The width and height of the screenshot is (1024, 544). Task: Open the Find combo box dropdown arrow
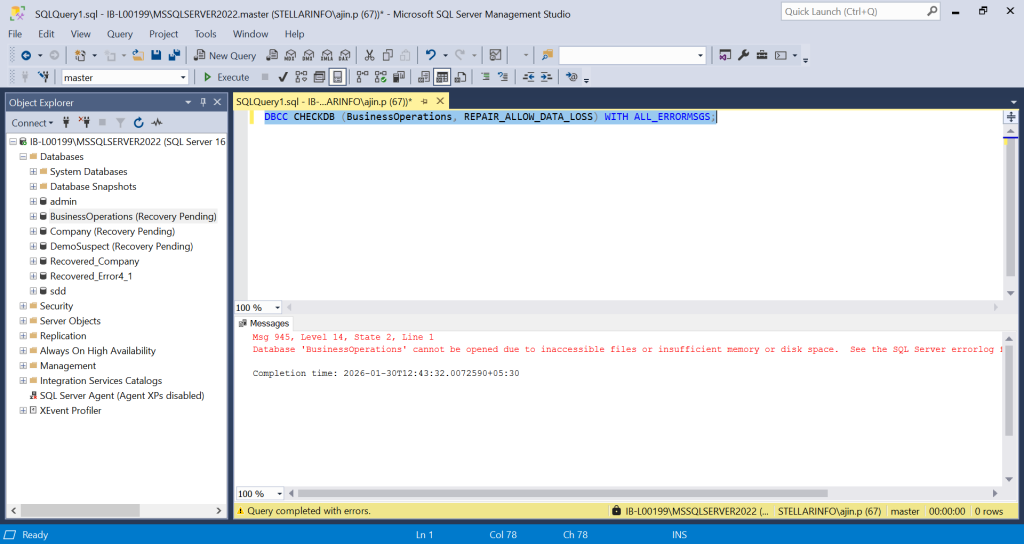(x=700, y=56)
